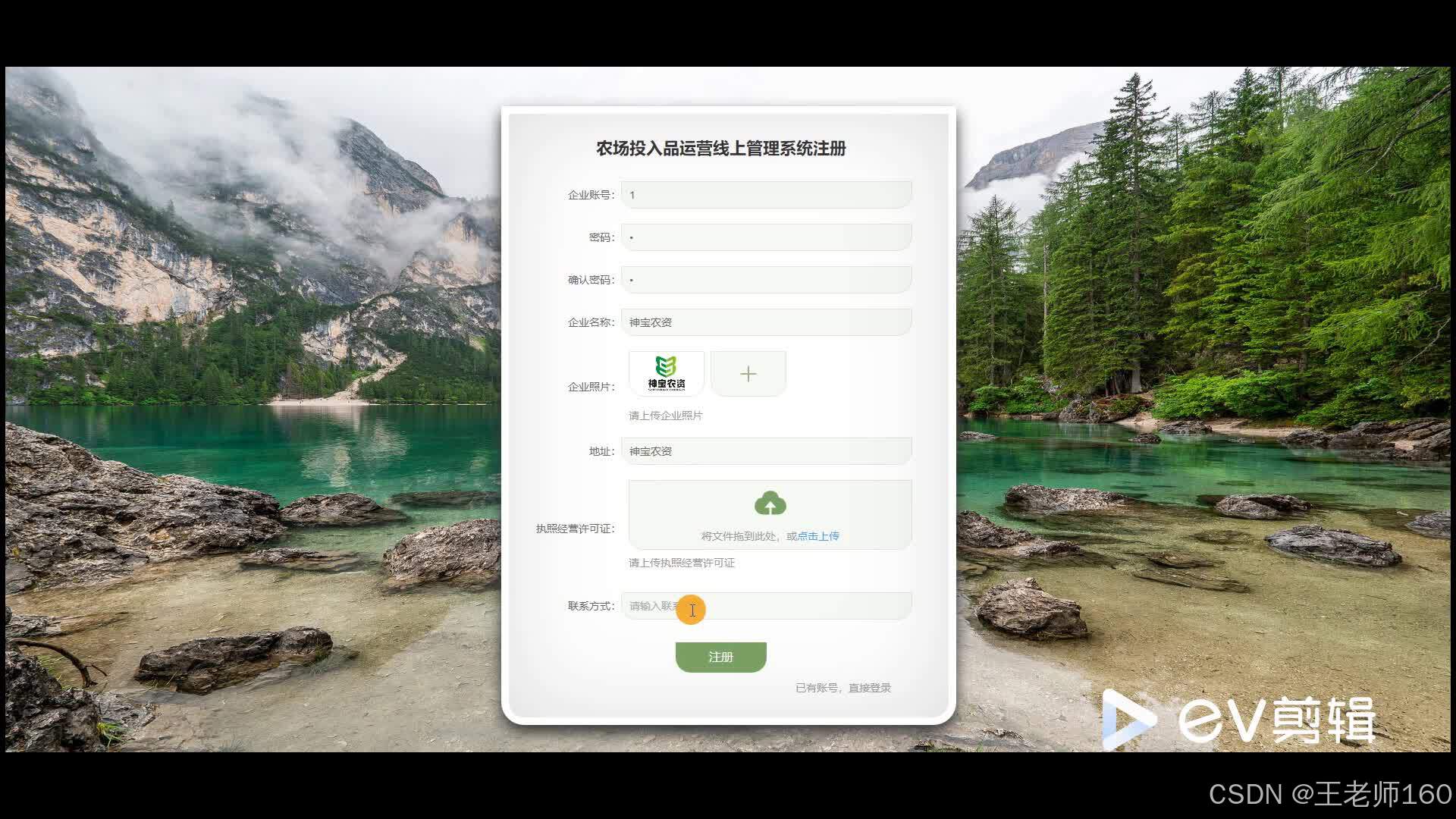
Task: Open the uploaded 神宝农资 logo thumbnail
Action: tap(666, 373)
